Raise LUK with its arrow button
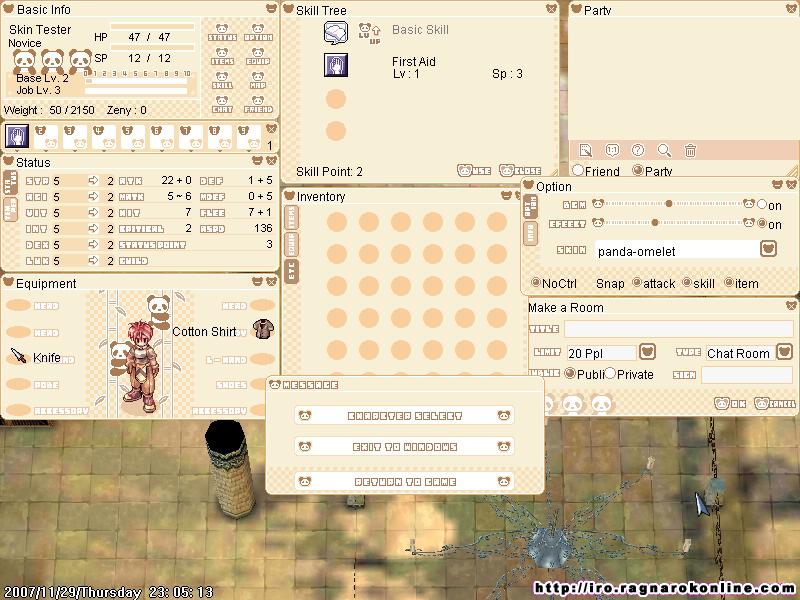Viewport: 800px width, 600px height. (93, 261)
